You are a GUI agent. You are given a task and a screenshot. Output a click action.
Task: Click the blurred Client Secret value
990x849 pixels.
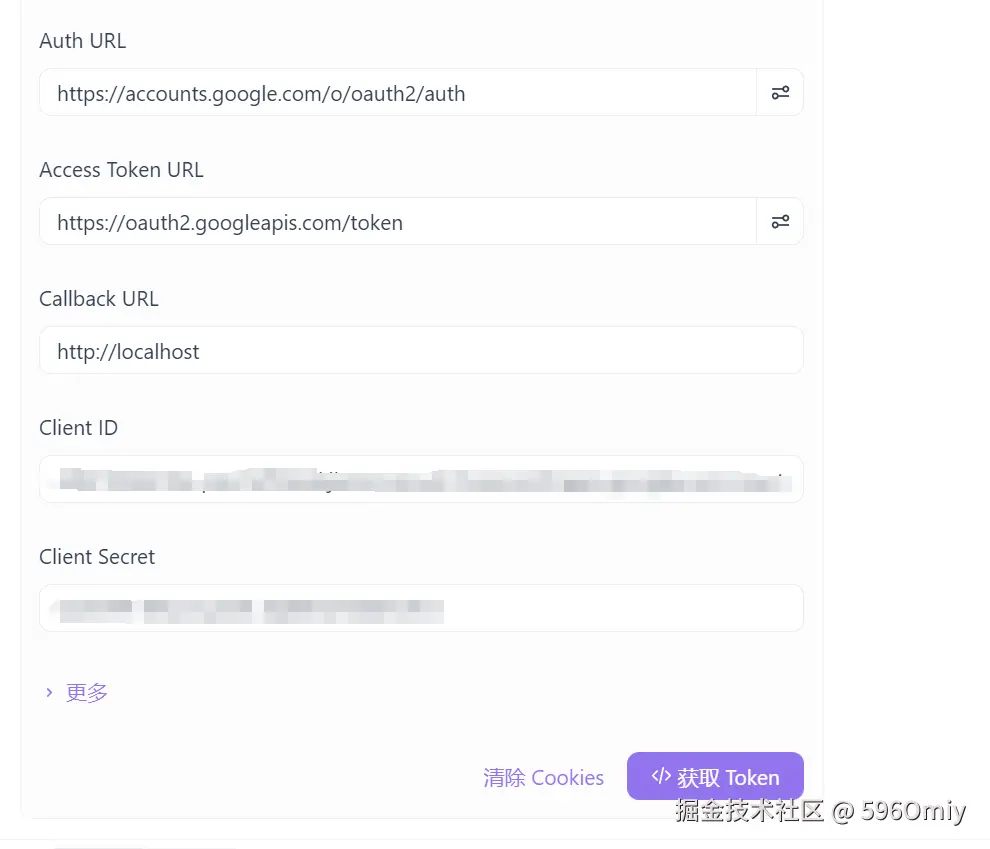point(250,608)
